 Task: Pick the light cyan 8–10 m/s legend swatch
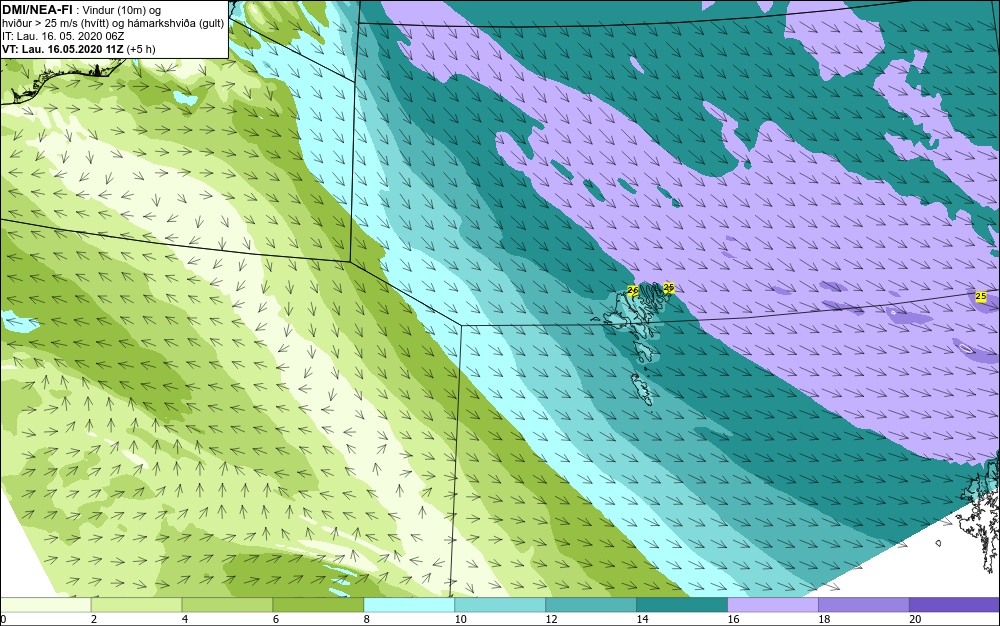pyautogui.click(x=409, y=605)
